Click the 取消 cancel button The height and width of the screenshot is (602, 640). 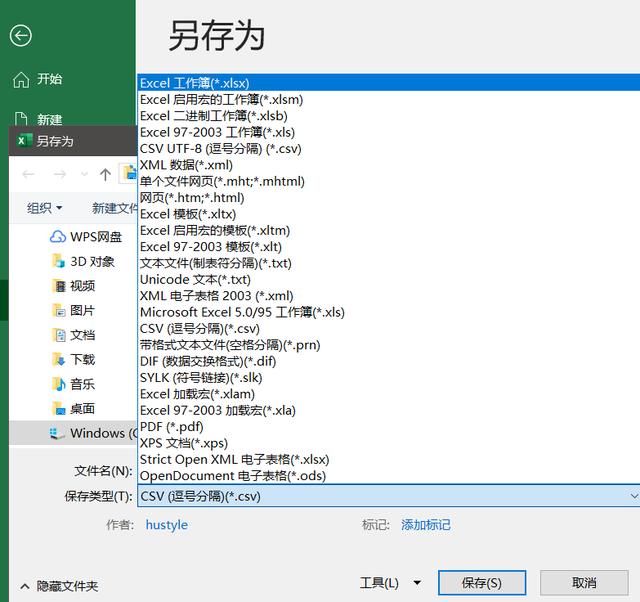click(584, 583)
